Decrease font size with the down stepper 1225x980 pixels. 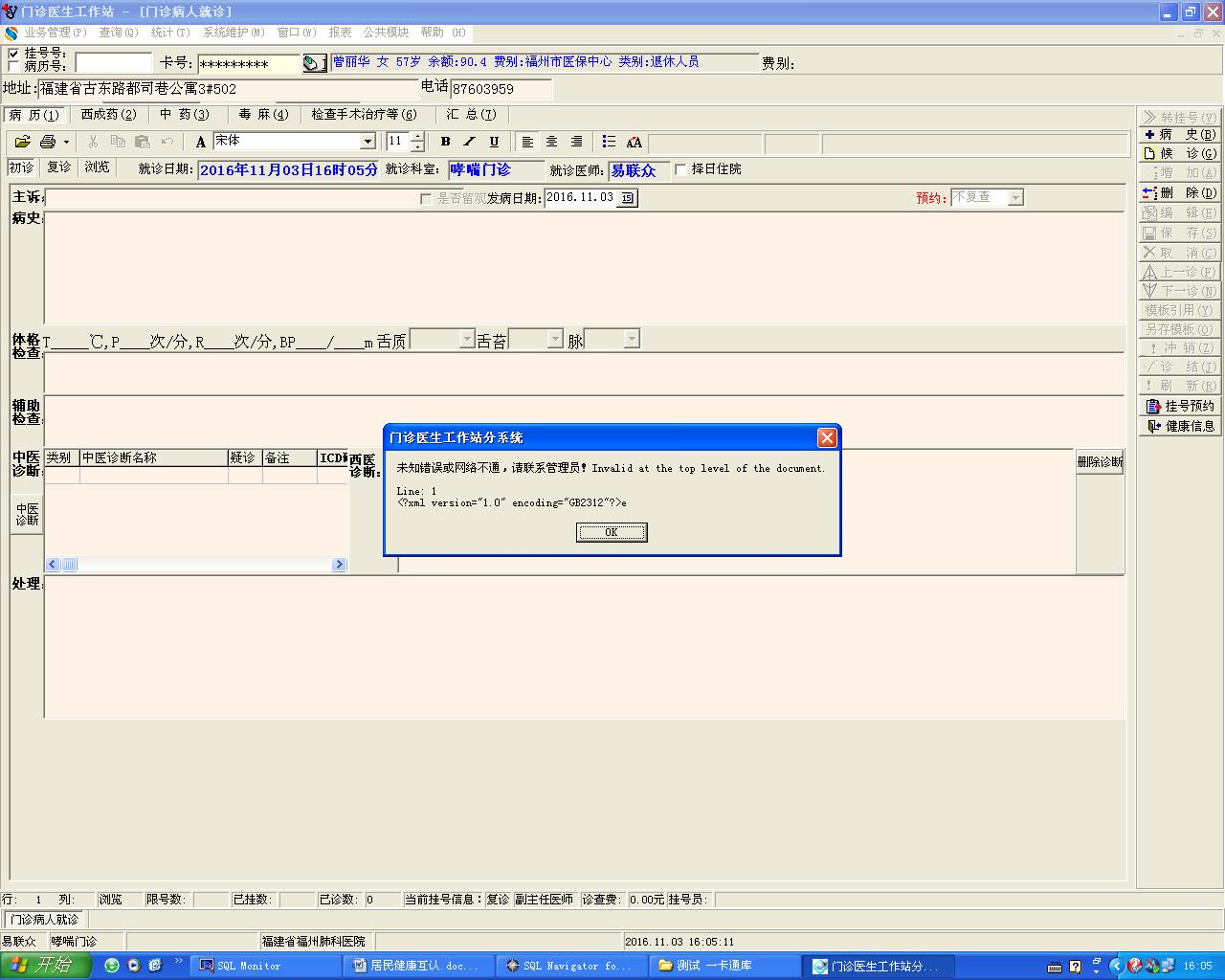pos(417,146)
